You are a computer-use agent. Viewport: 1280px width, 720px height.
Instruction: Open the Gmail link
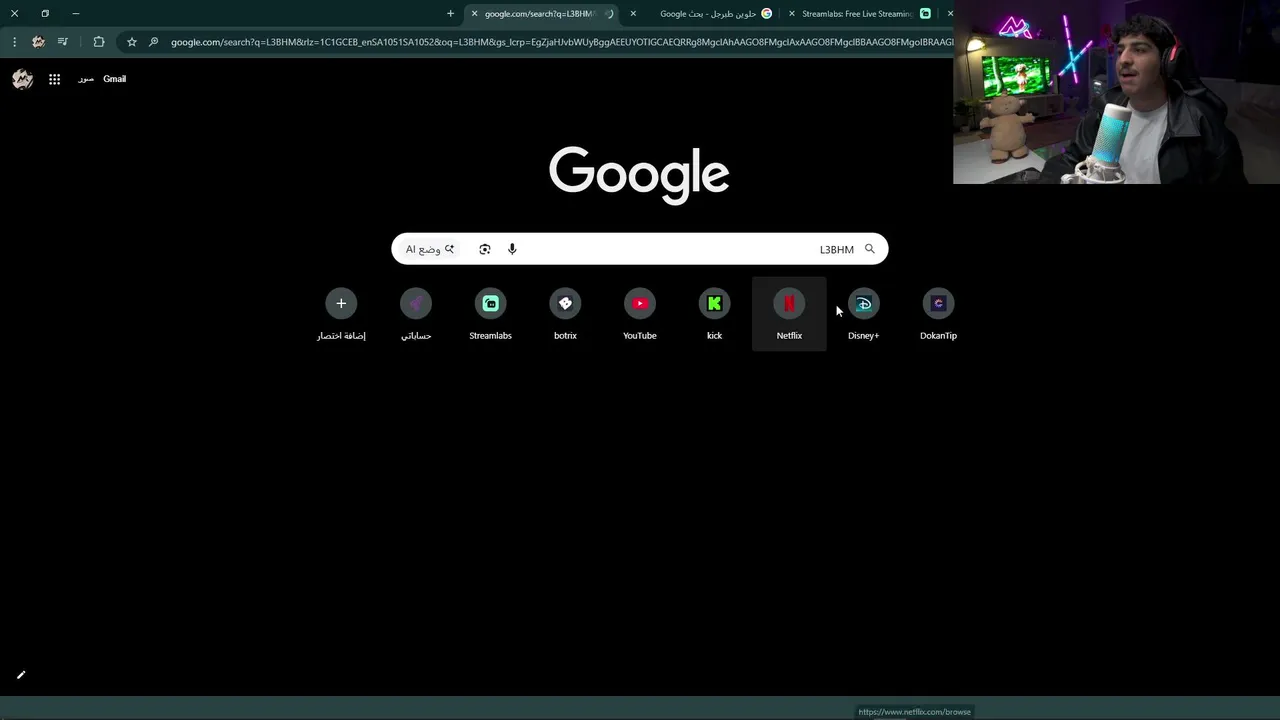(114, 79)
